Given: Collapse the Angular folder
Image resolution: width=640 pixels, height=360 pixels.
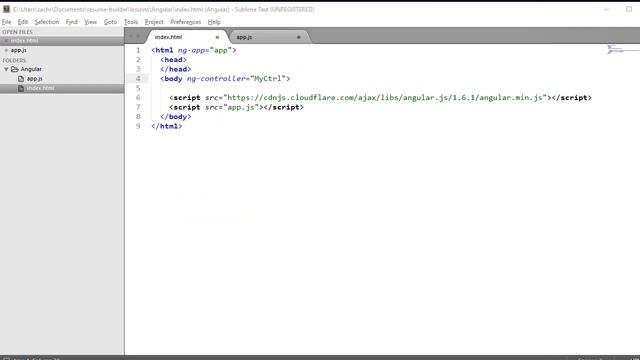Looking at the screenshot, I should click(6, 69).
